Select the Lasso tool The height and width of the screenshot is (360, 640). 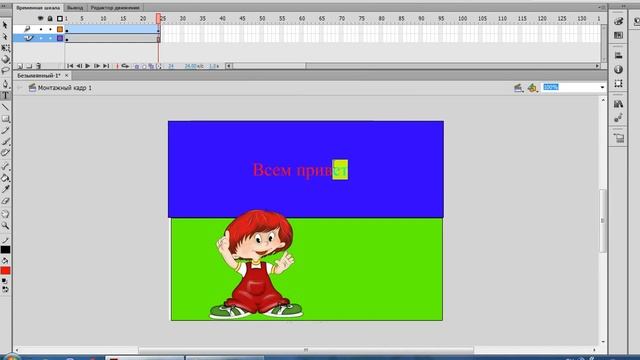(x=5, y=71)
